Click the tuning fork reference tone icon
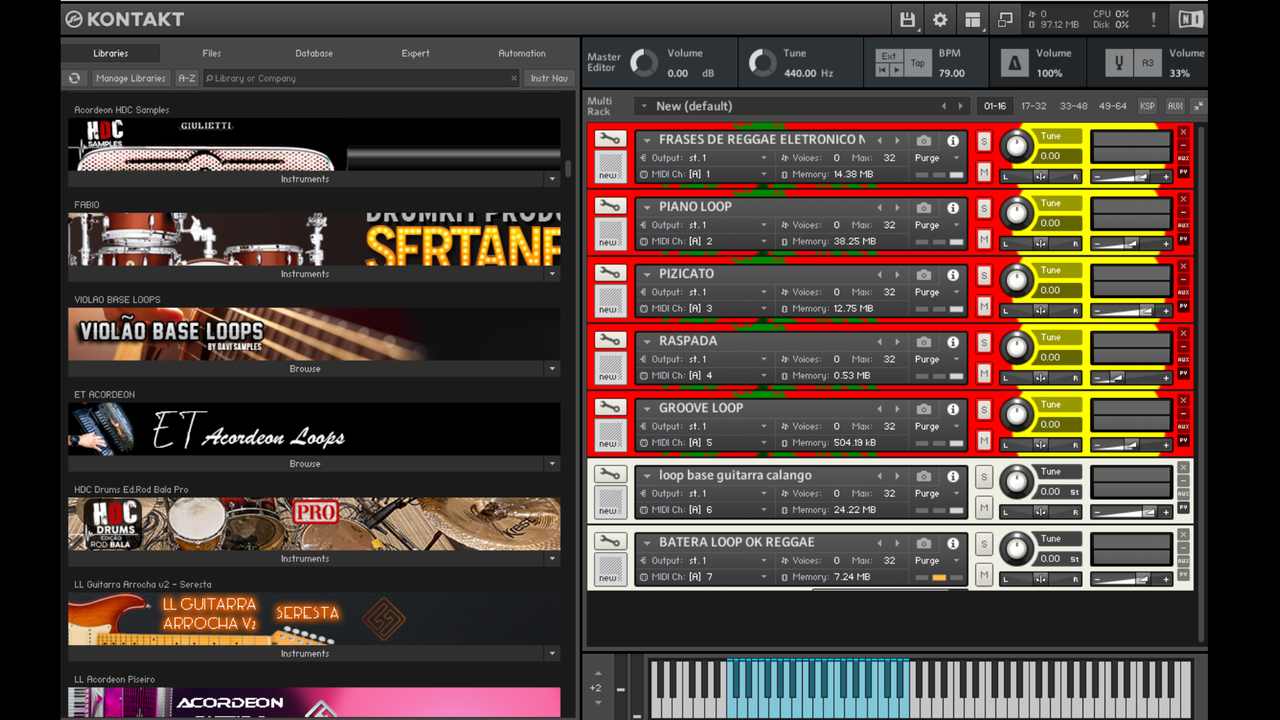The image size is (1280, 720). point(1119,63)
